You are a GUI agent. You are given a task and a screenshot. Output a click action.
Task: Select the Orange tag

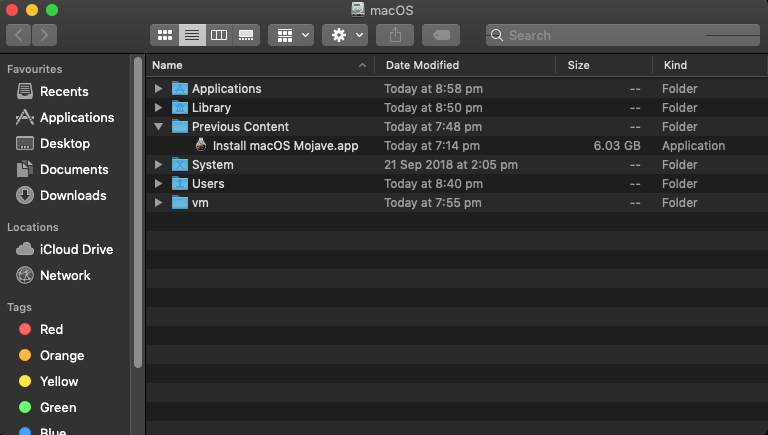(62, 355)
